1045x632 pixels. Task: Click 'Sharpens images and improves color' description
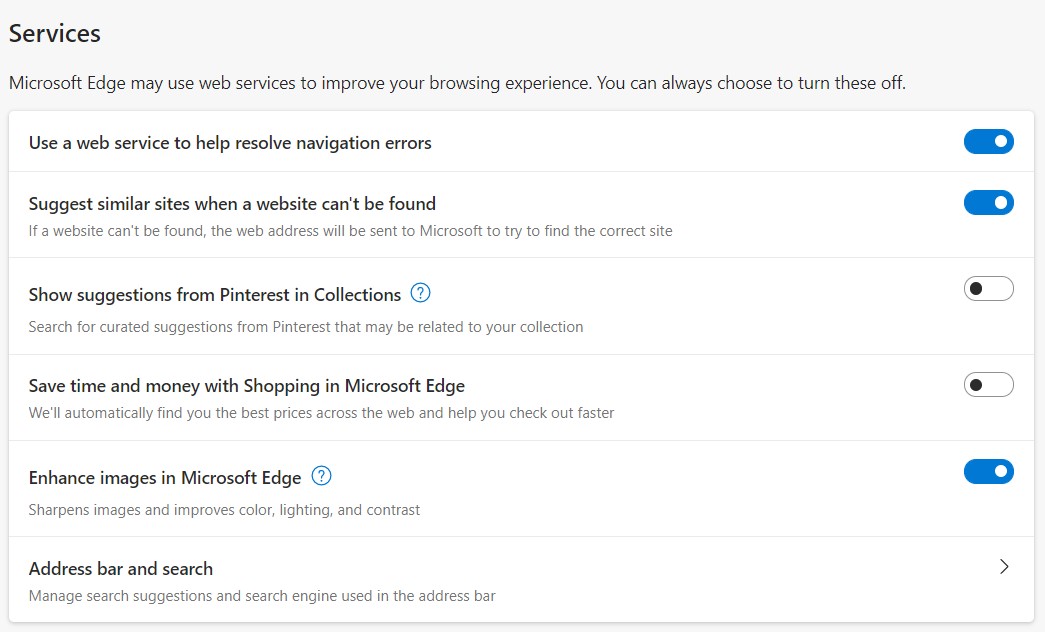coord(224,510)
